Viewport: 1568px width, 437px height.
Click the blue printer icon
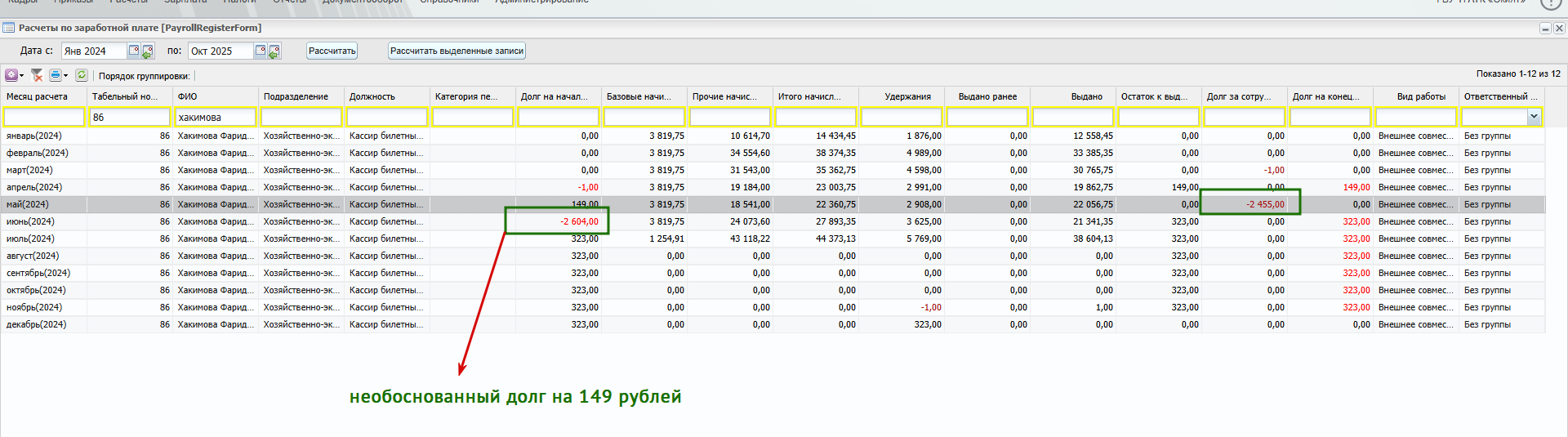(58, 75)
